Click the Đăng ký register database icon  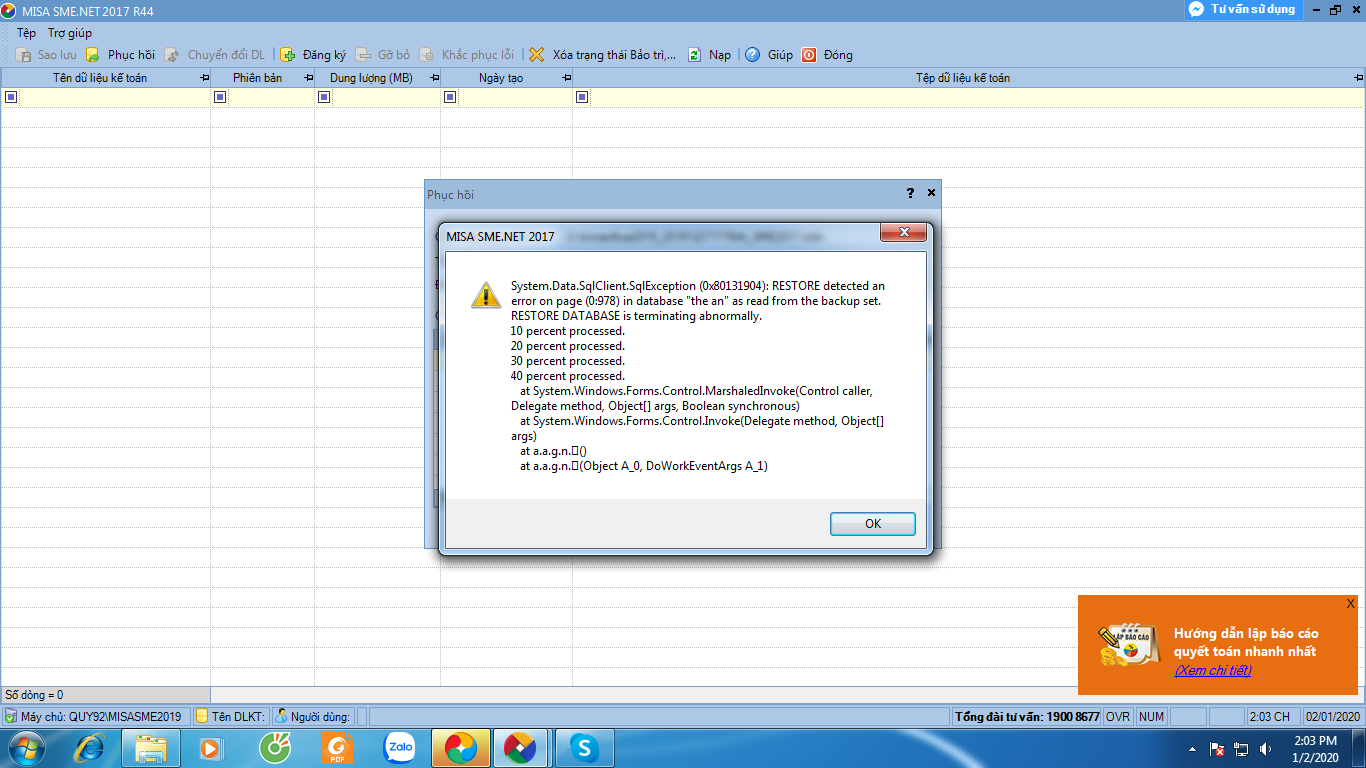288,55
